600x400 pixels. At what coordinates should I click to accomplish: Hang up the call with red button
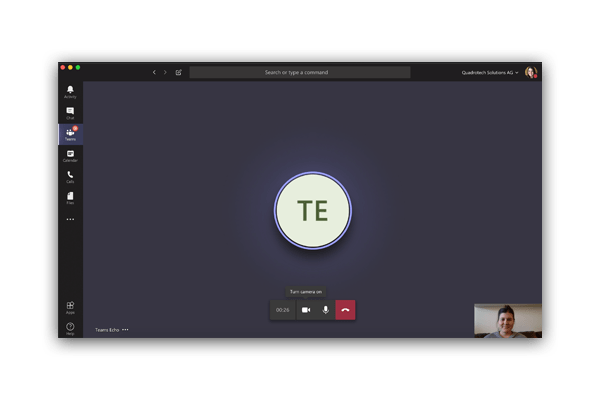click(x=345, y=310)
